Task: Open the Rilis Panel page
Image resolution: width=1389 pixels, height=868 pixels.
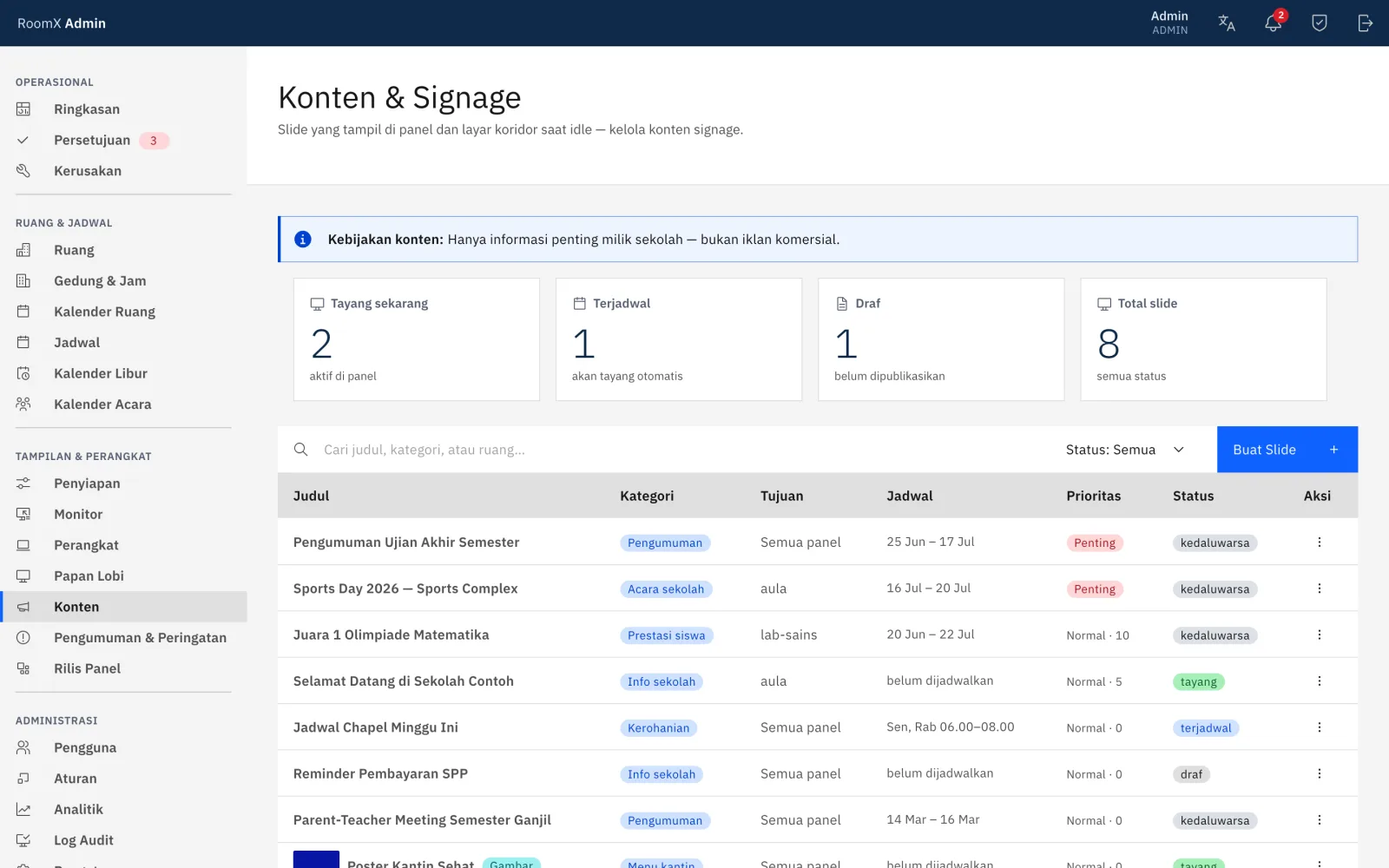Action: (x=123, y=668)
